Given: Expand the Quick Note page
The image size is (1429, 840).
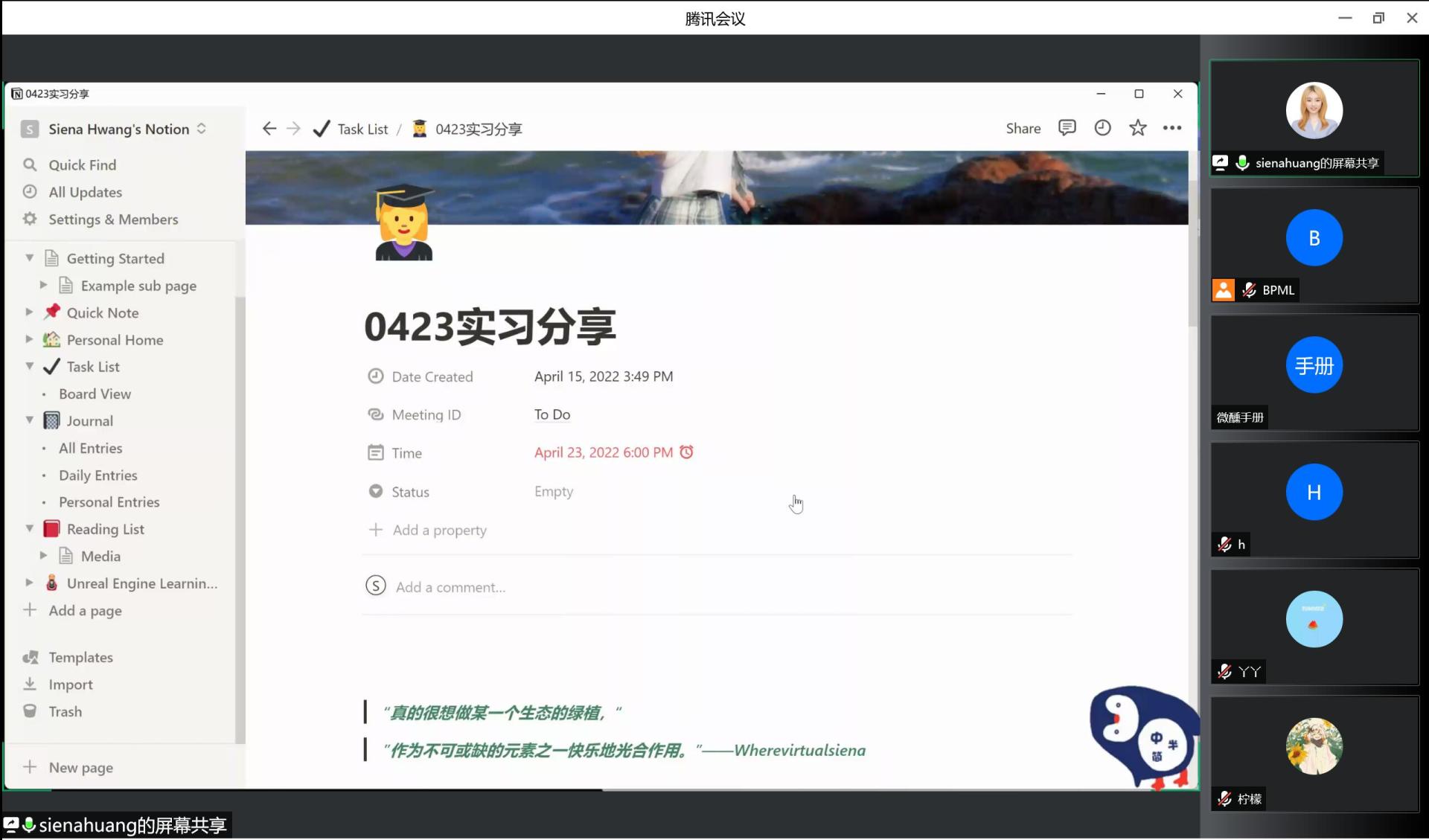Looking at the screenshot, I should pyautogui.click(x=29, y=312).
